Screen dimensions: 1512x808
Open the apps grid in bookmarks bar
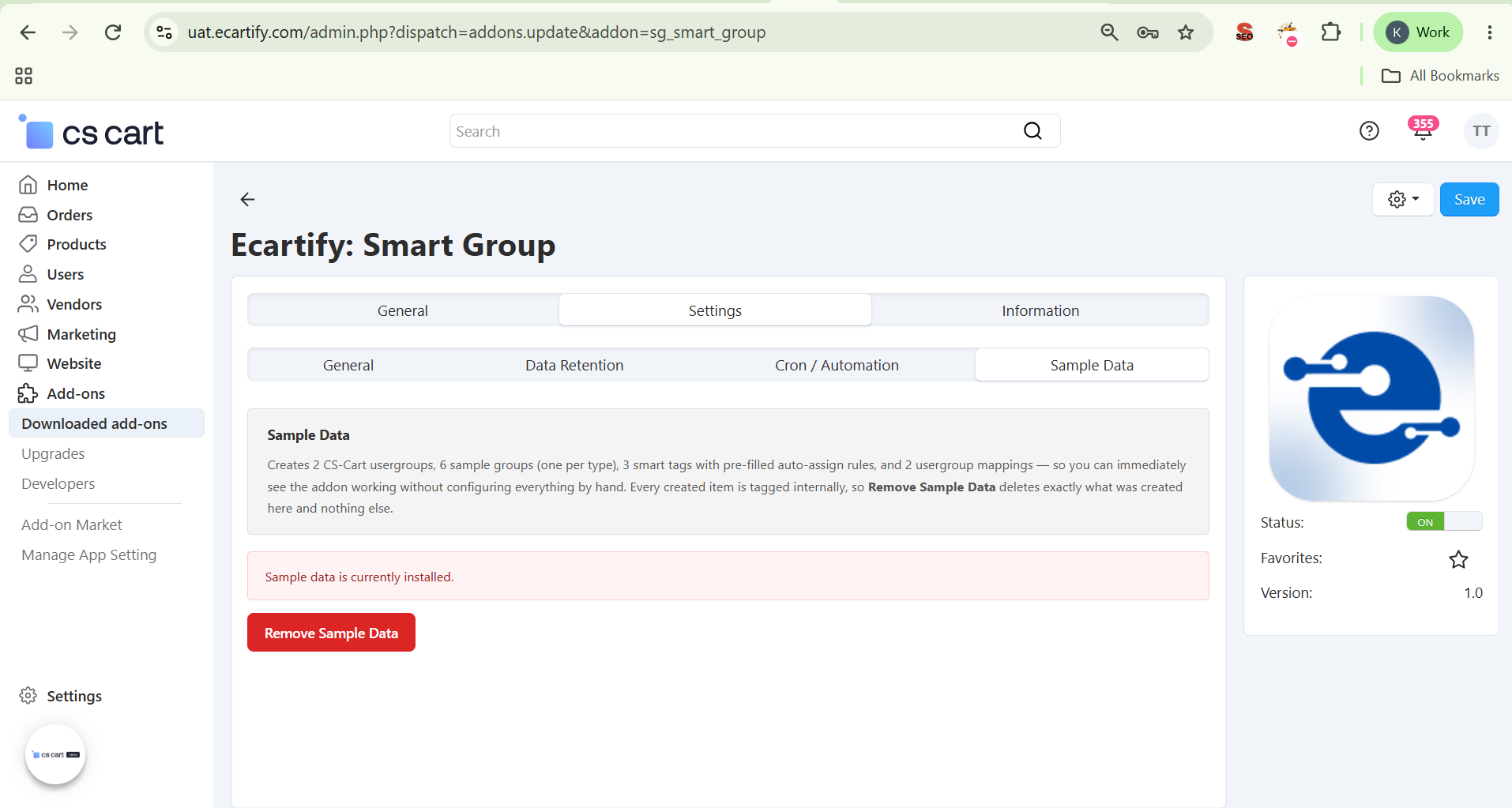tap(24, 76)
